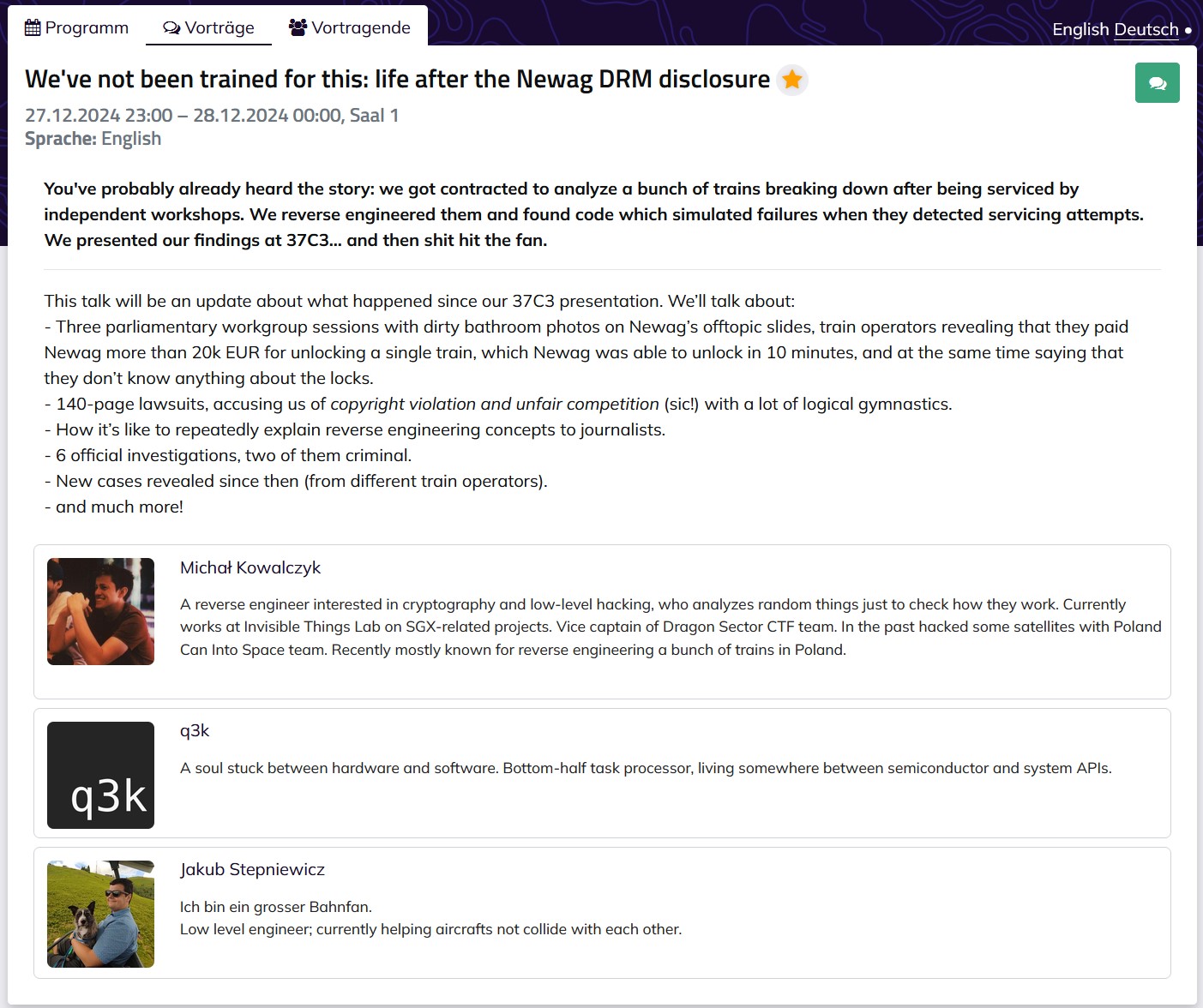Open the Programm schedule tab

pos(76,27)
